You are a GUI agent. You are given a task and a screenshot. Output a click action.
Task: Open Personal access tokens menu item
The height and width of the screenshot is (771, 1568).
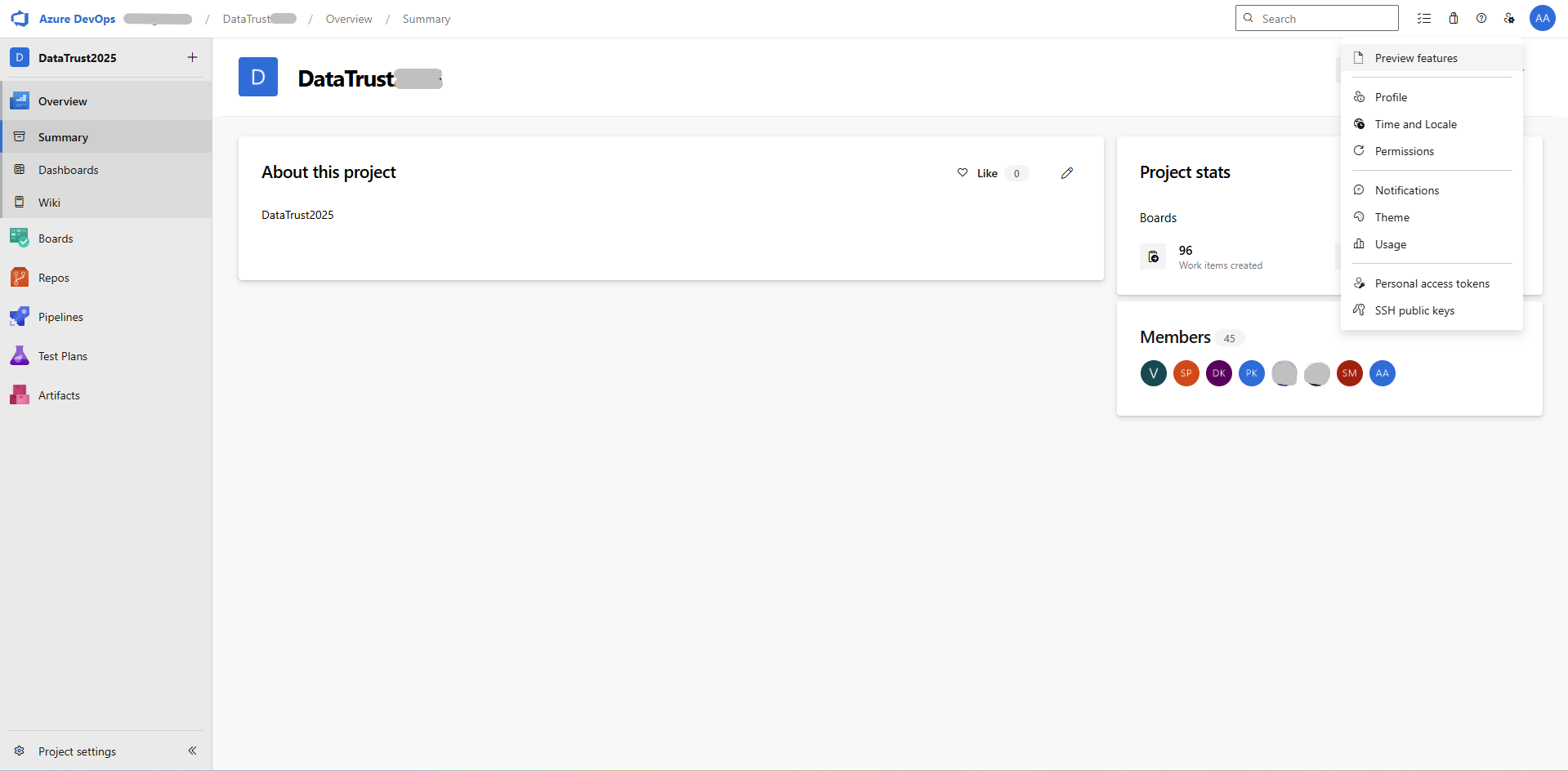[x=1432, y=283]
